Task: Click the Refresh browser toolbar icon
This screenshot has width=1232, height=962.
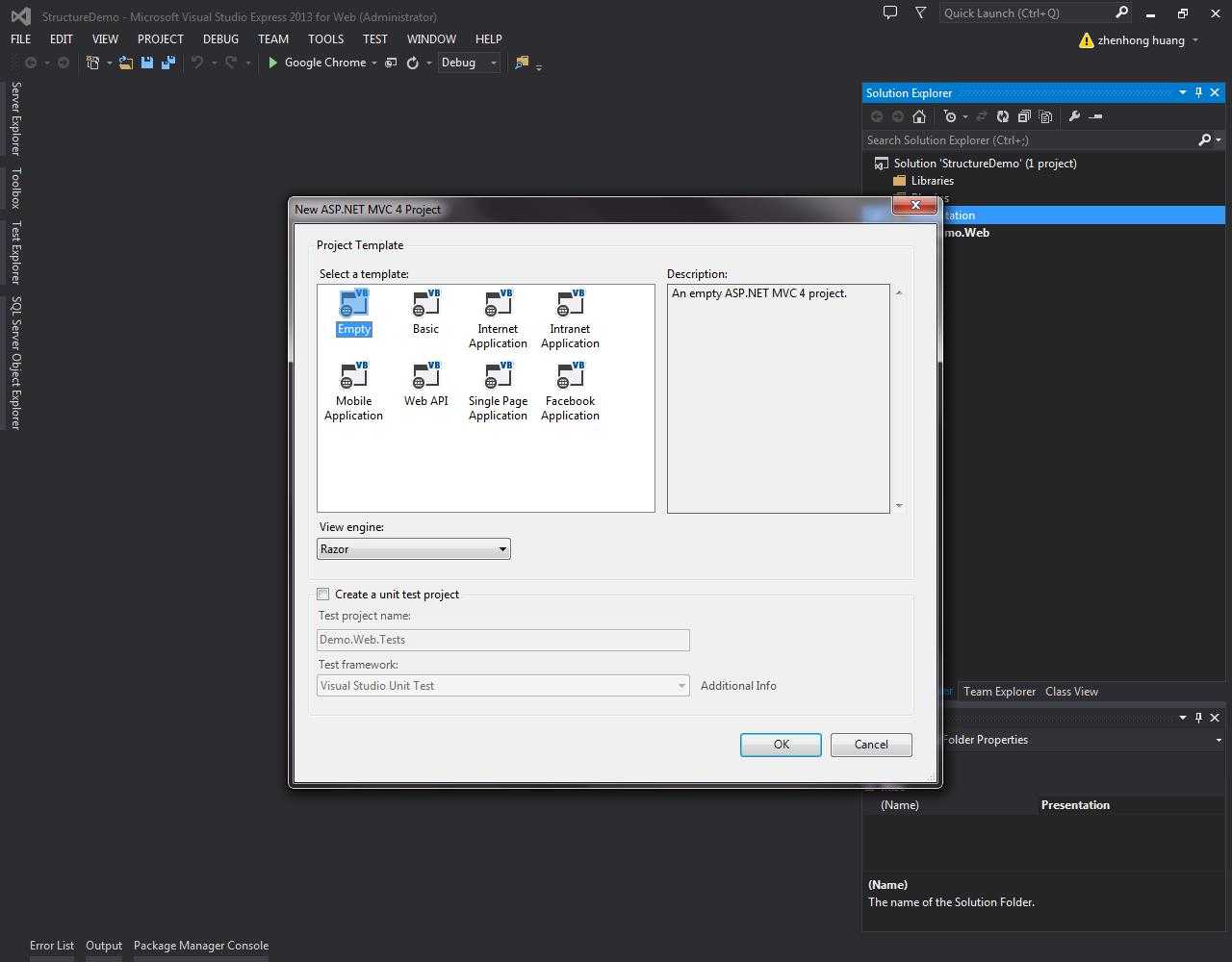Action: (413, 63)
